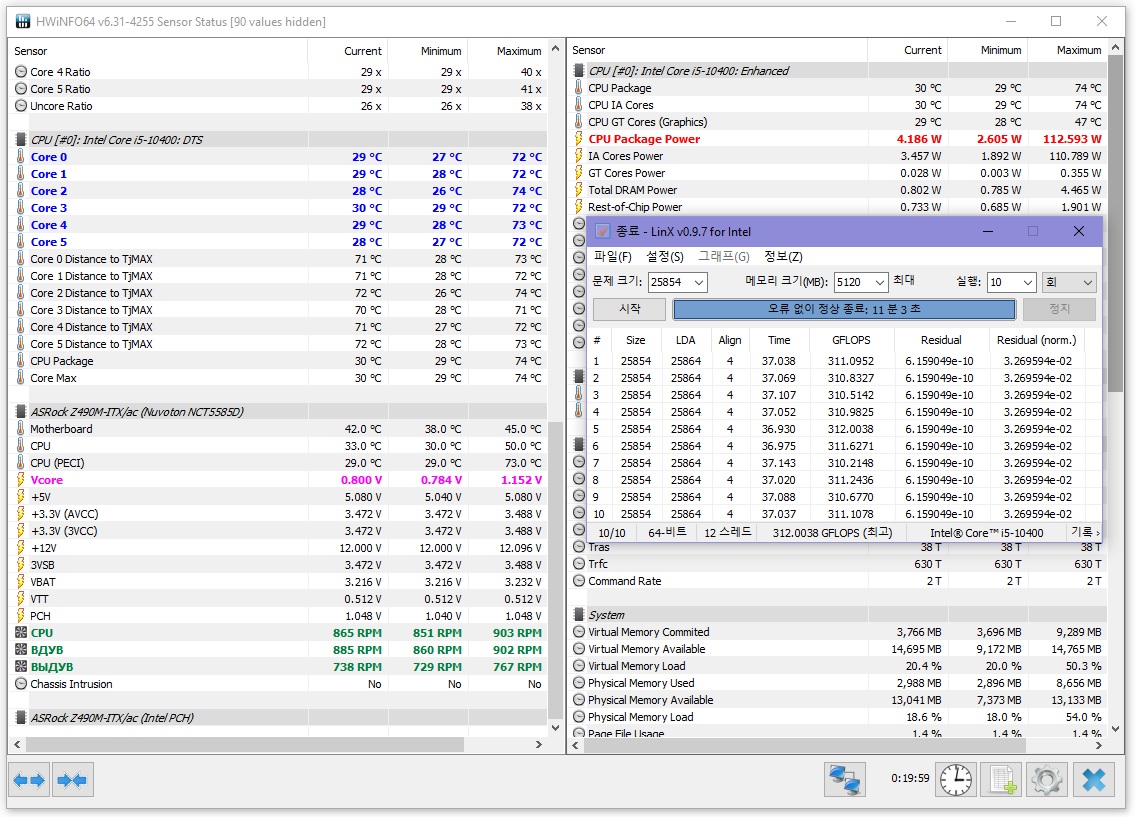Viewport: 1135px width, 817px height.
Task: Click the 시작 start button in LinX
Action: click(629, 309)
